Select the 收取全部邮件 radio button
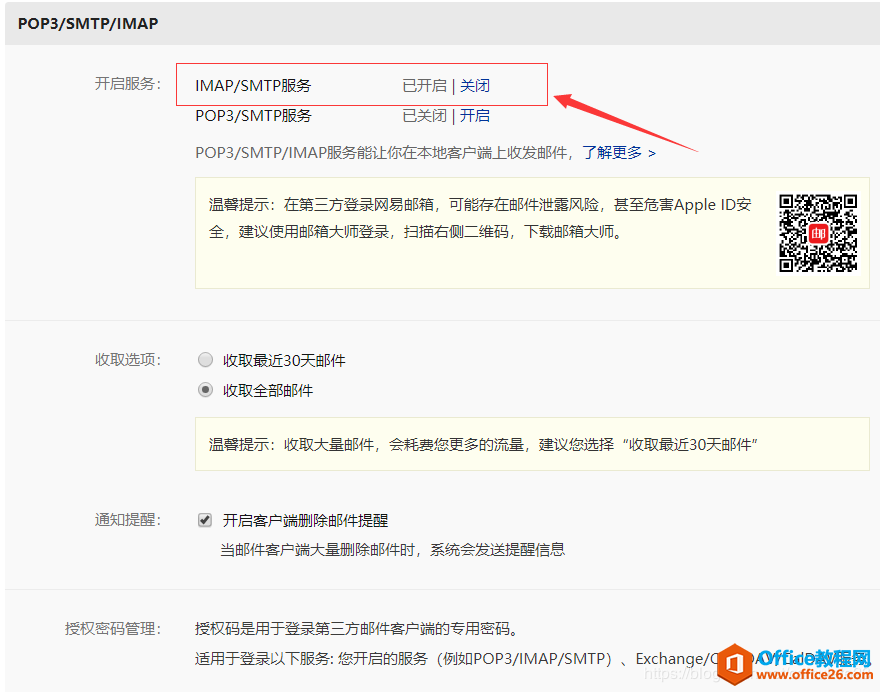This screenshot has width=880, height=692. [205, 390]
